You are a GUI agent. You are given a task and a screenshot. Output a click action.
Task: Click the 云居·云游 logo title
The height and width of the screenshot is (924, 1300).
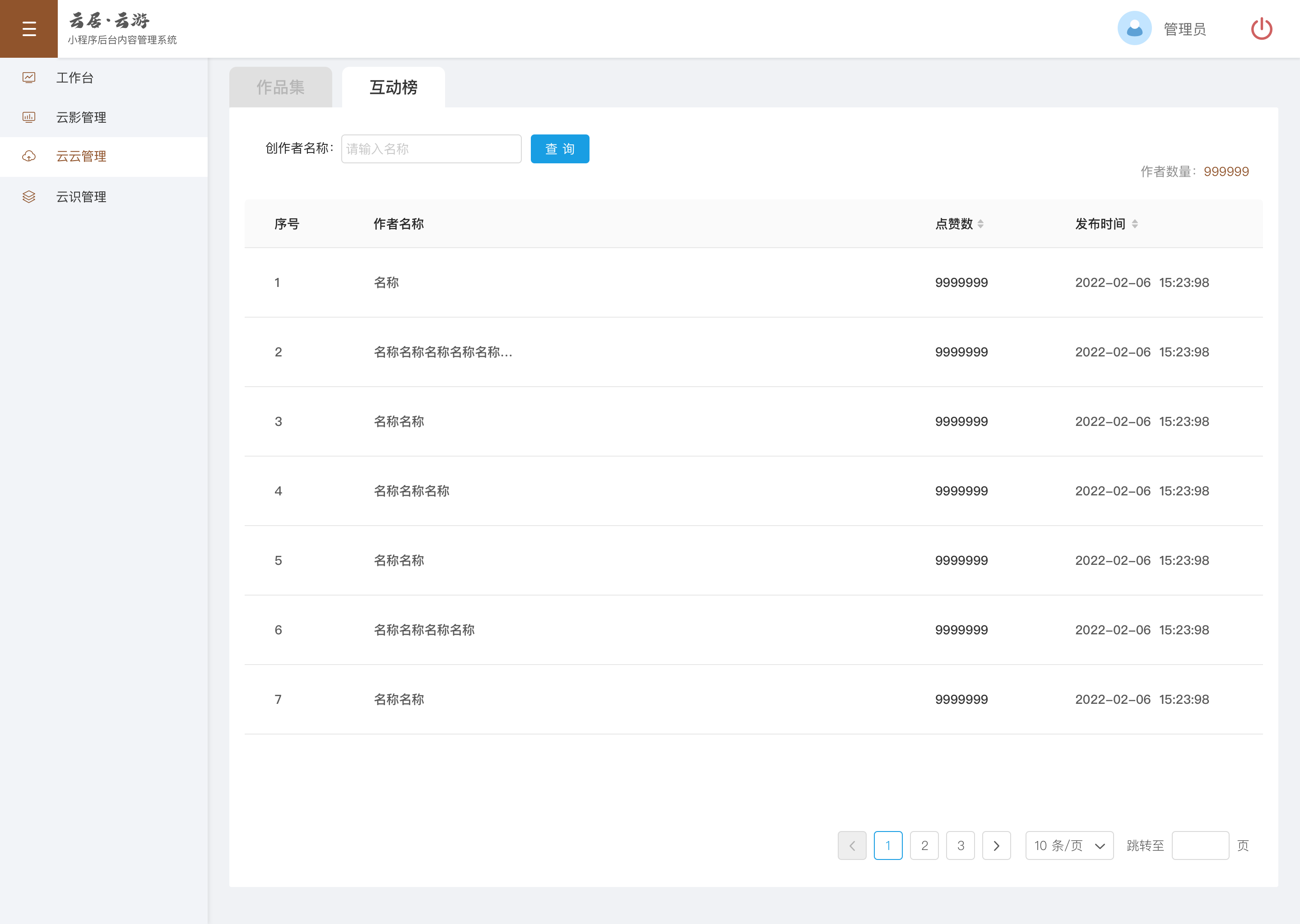pyautogui.click(x=109, y=20)
